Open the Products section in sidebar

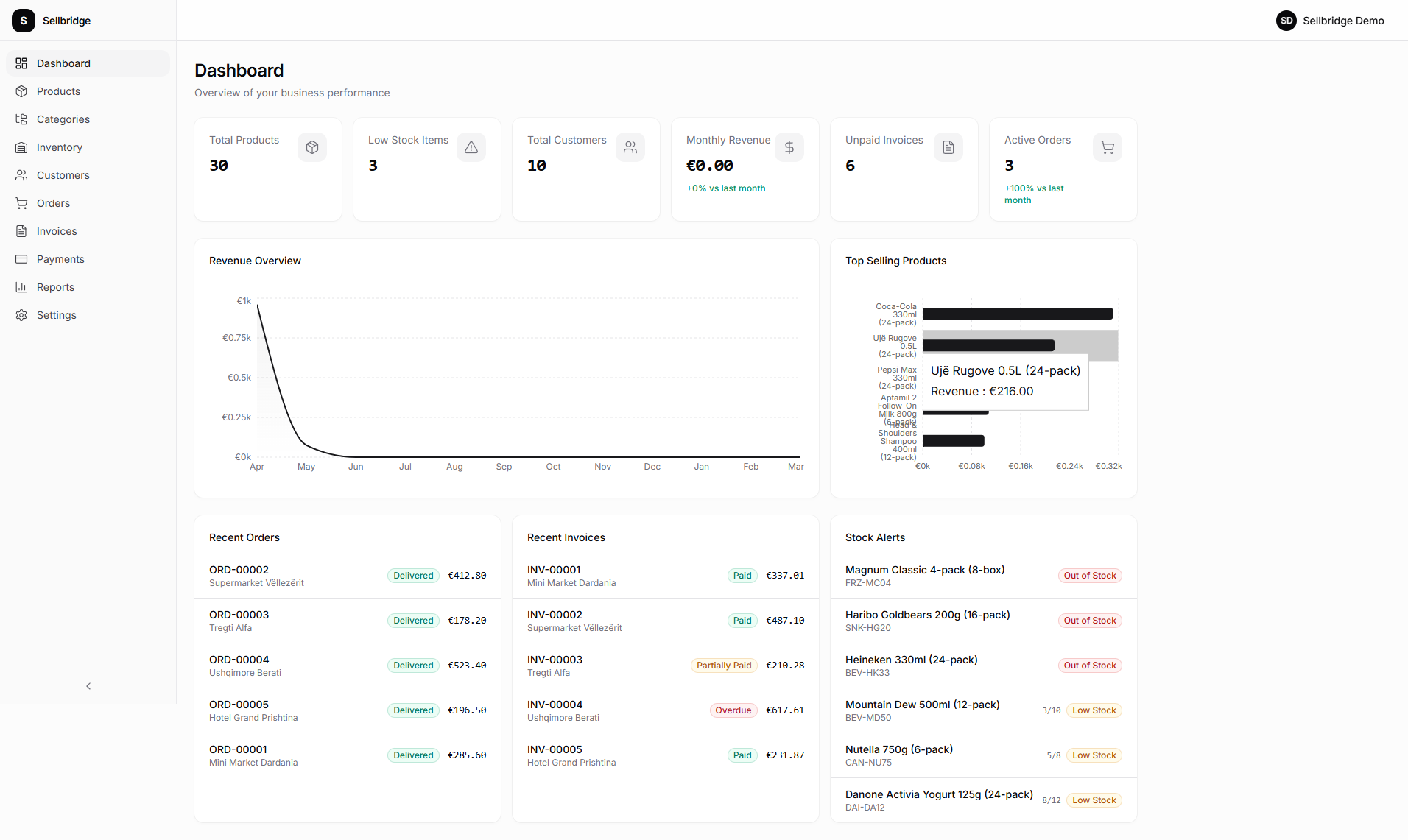coord(57,91)
